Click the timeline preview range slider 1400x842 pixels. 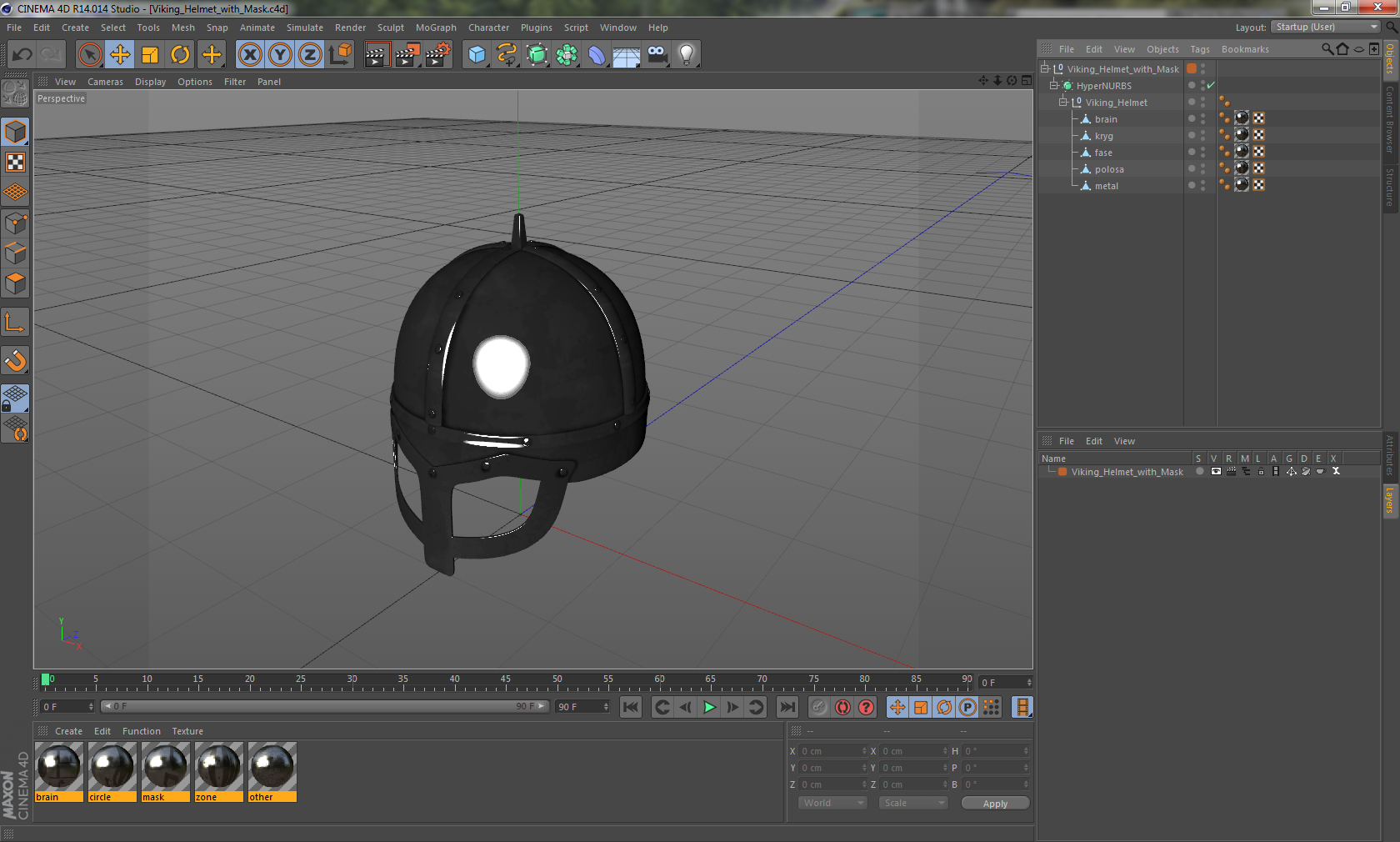pos(324,706)
